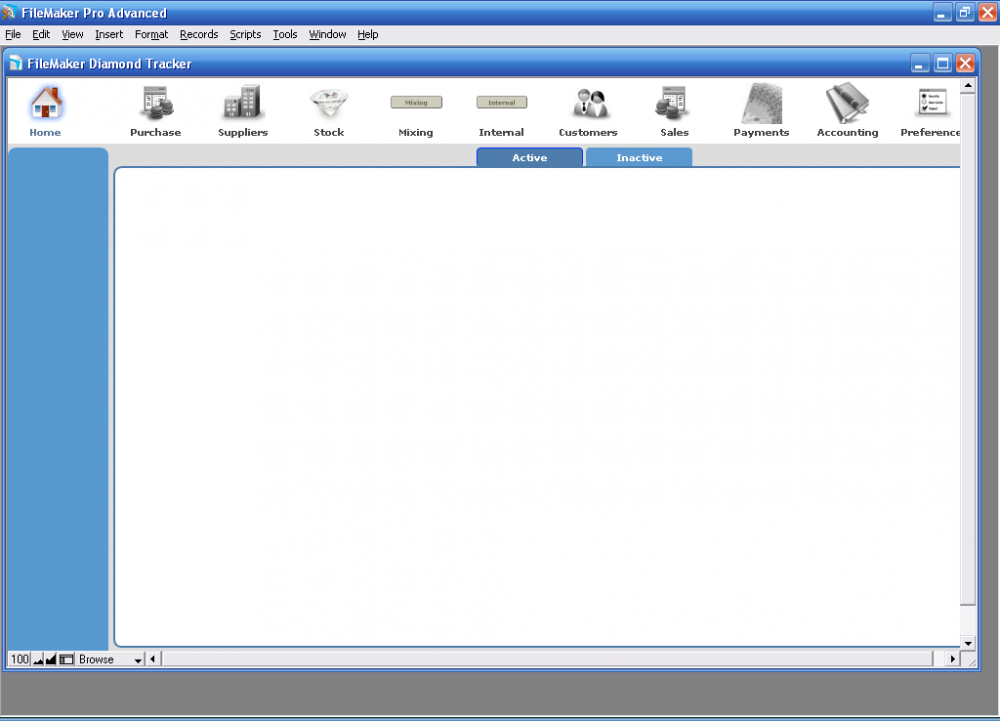
Task: Open the Payments banknotes icon
Action: 761,103
